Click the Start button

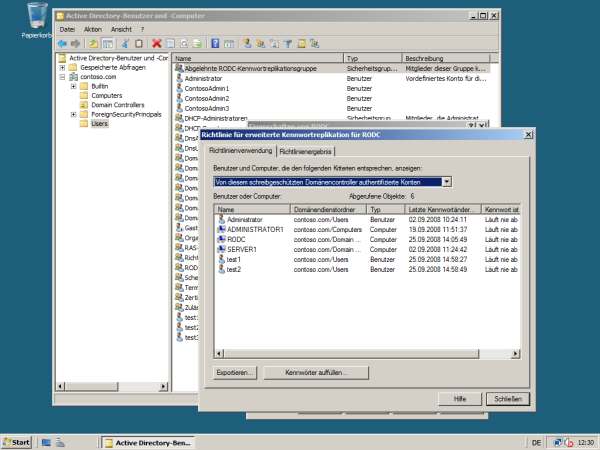[16, 442]
